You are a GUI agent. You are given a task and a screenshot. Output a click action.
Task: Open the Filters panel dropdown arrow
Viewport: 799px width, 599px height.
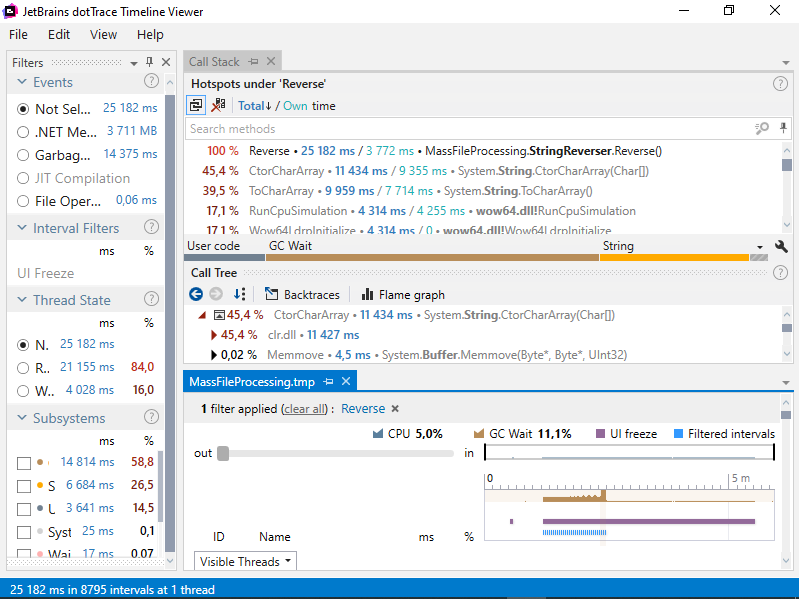point(134,63)
